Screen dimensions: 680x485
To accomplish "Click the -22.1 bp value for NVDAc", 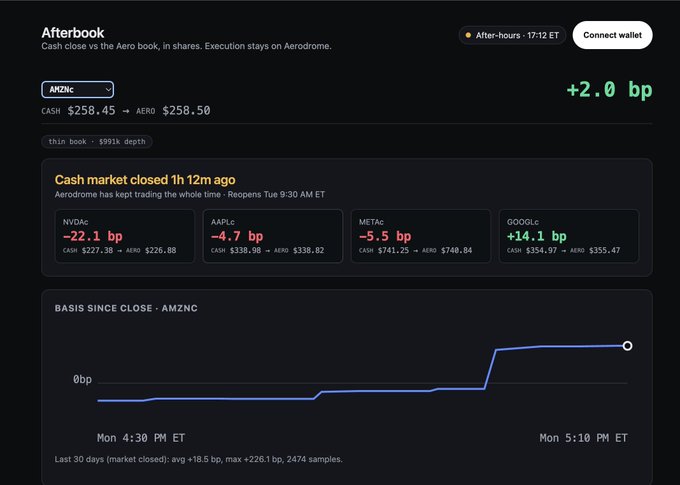I will click(x=93, y=236).
